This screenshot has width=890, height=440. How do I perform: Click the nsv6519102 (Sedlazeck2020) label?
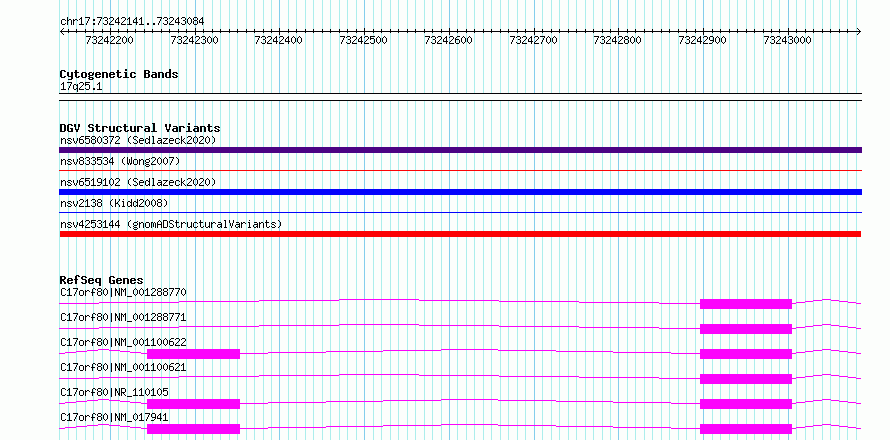coord(138,182)
